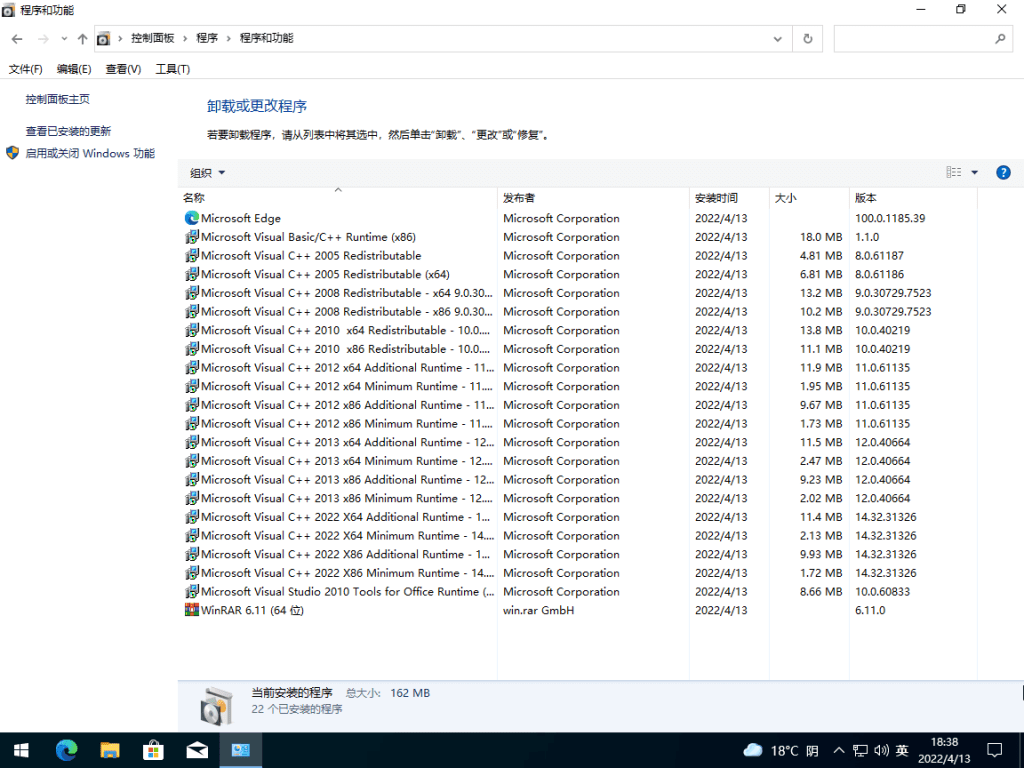
Task: Sort programs by clicking the 名称 column header
Action: pos(193,197)
